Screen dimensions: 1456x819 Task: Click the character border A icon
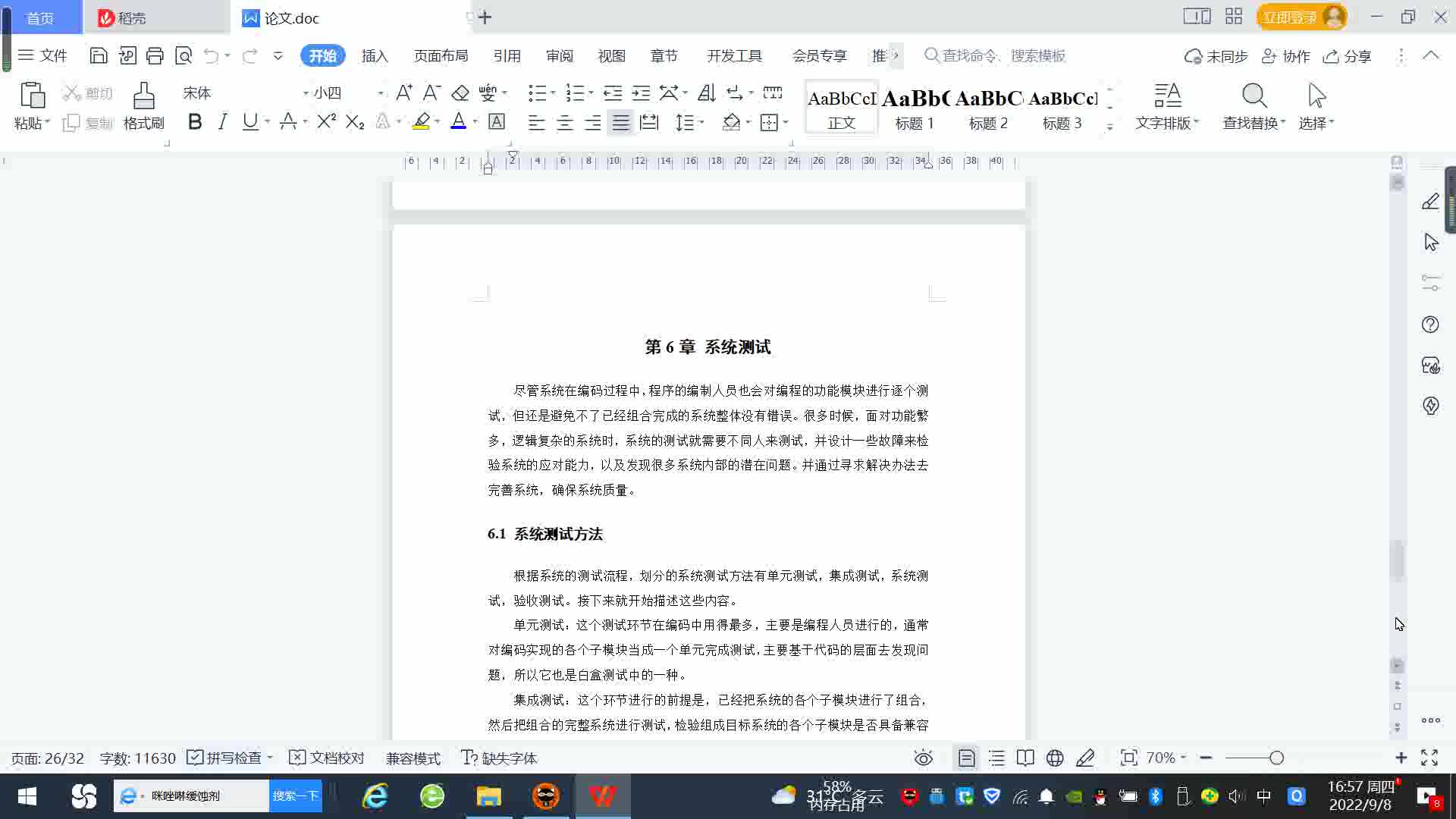[497, 121]
